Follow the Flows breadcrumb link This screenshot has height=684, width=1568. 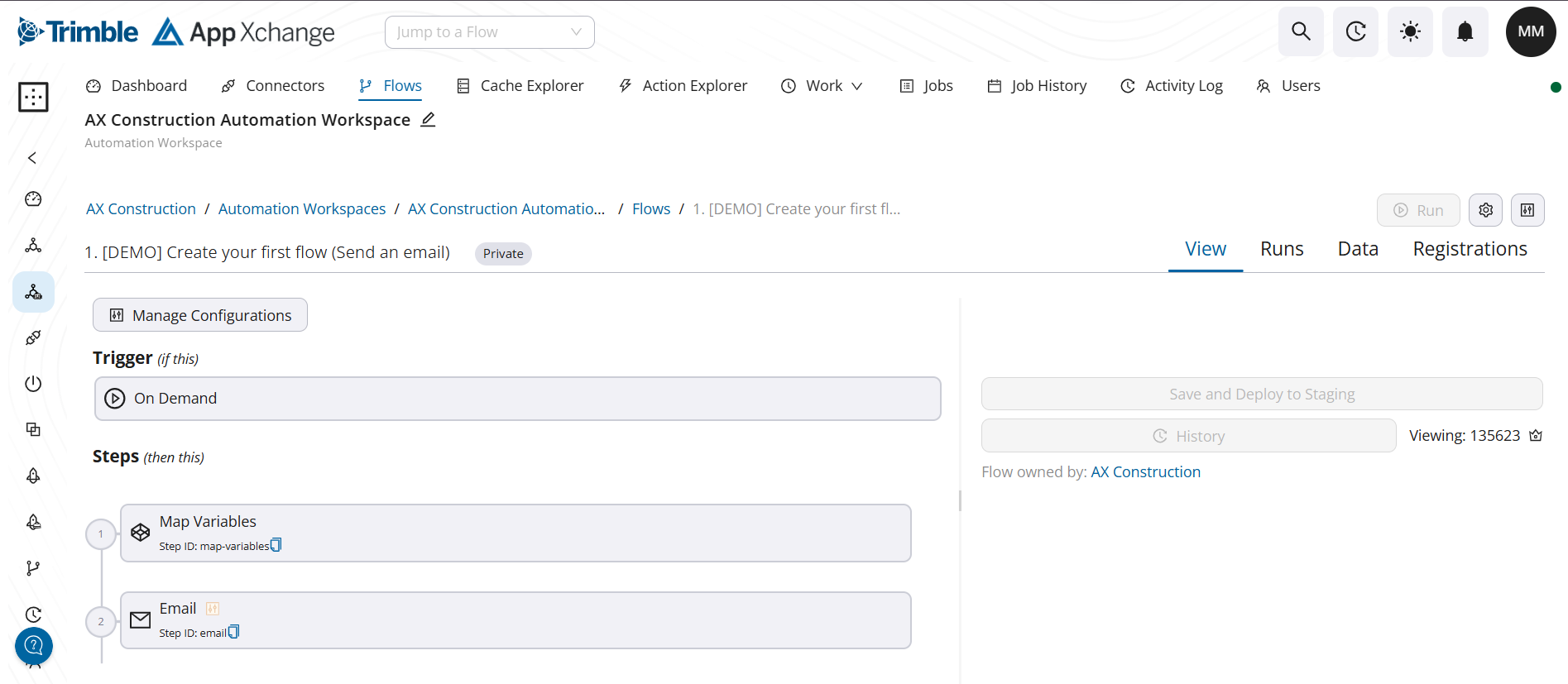[651, 209]
